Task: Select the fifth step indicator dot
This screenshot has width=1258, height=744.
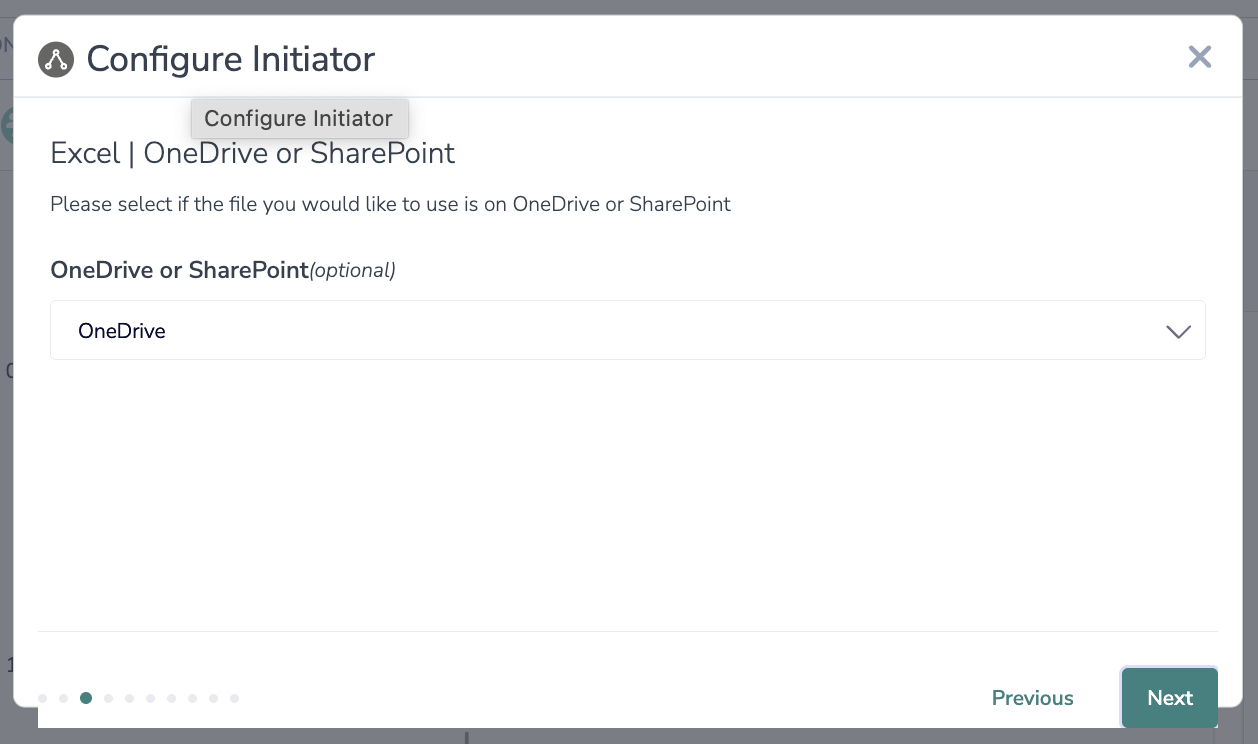Action: (129, 698)
